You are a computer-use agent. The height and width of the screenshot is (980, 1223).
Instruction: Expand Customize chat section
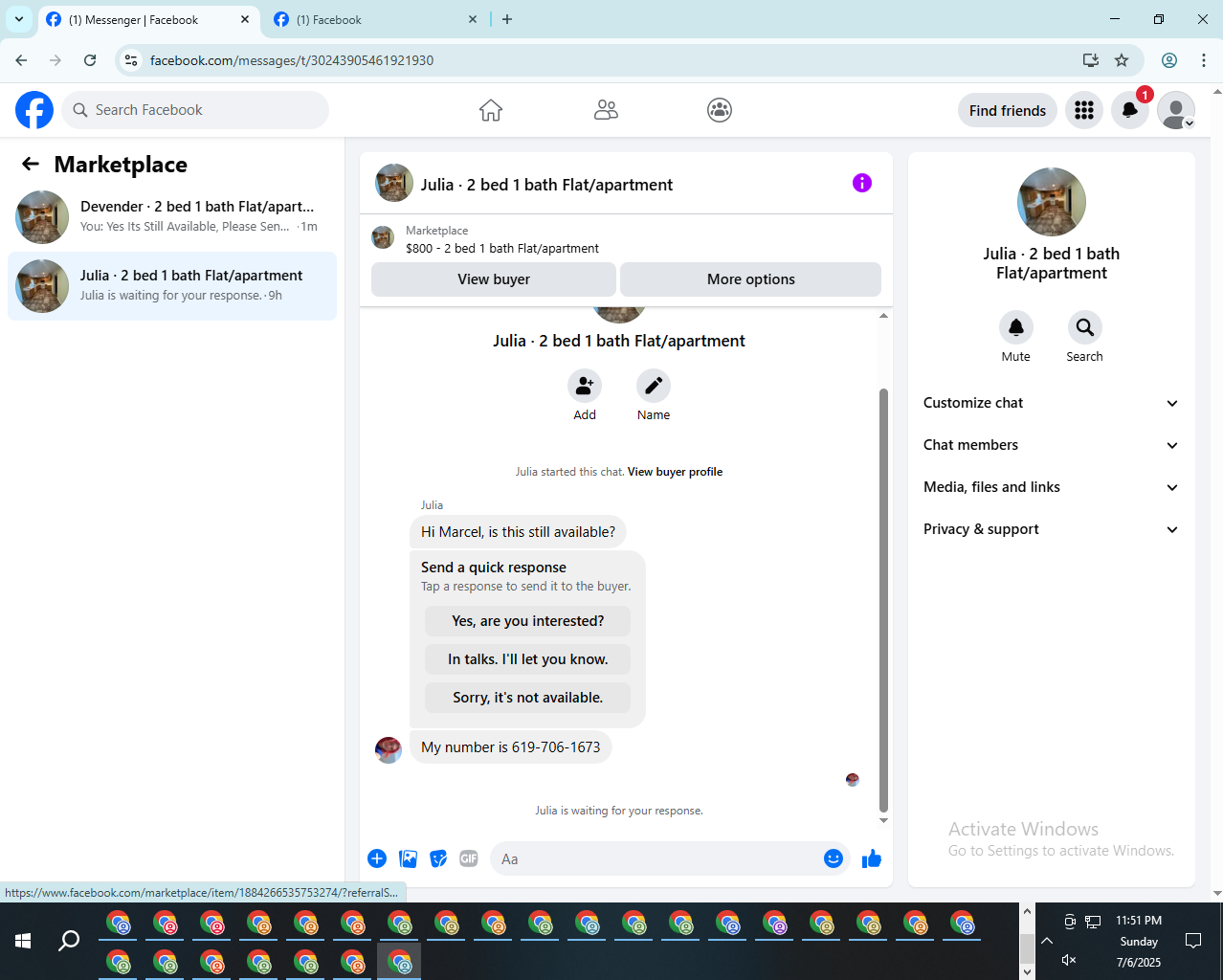point(1051,403)
